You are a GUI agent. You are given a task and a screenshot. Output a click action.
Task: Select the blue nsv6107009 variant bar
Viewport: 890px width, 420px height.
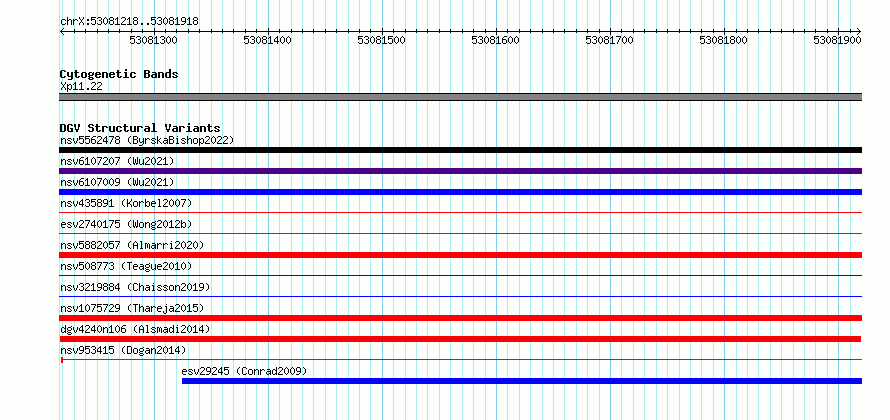tap(460, 192)
